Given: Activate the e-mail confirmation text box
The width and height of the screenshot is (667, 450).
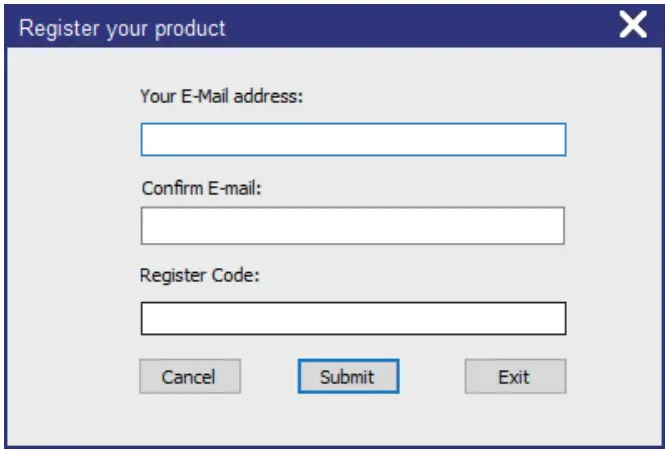Looking at the screenshot, I should point(352,226).
